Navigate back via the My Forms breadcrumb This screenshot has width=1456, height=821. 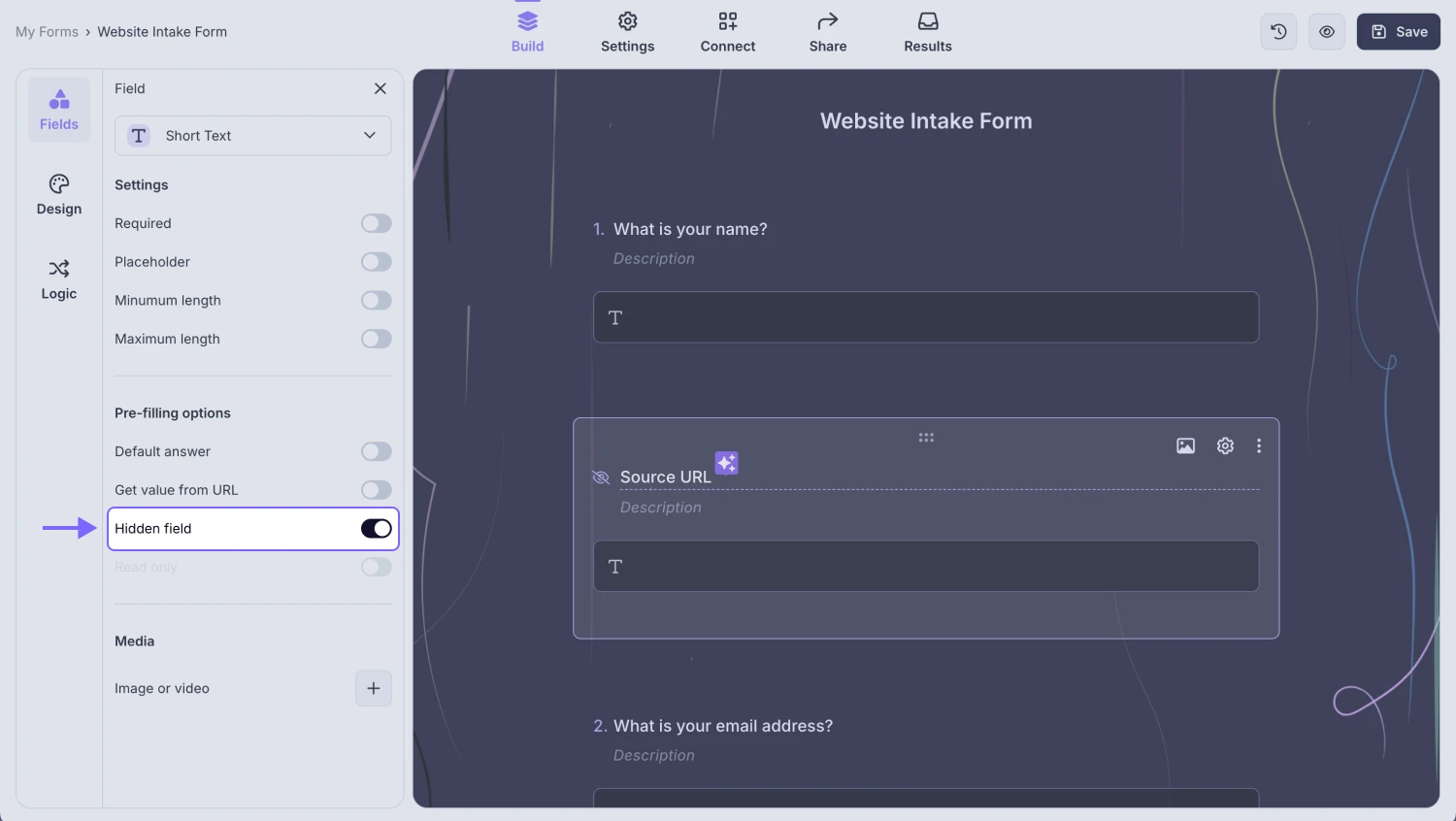tap(47, 31)
